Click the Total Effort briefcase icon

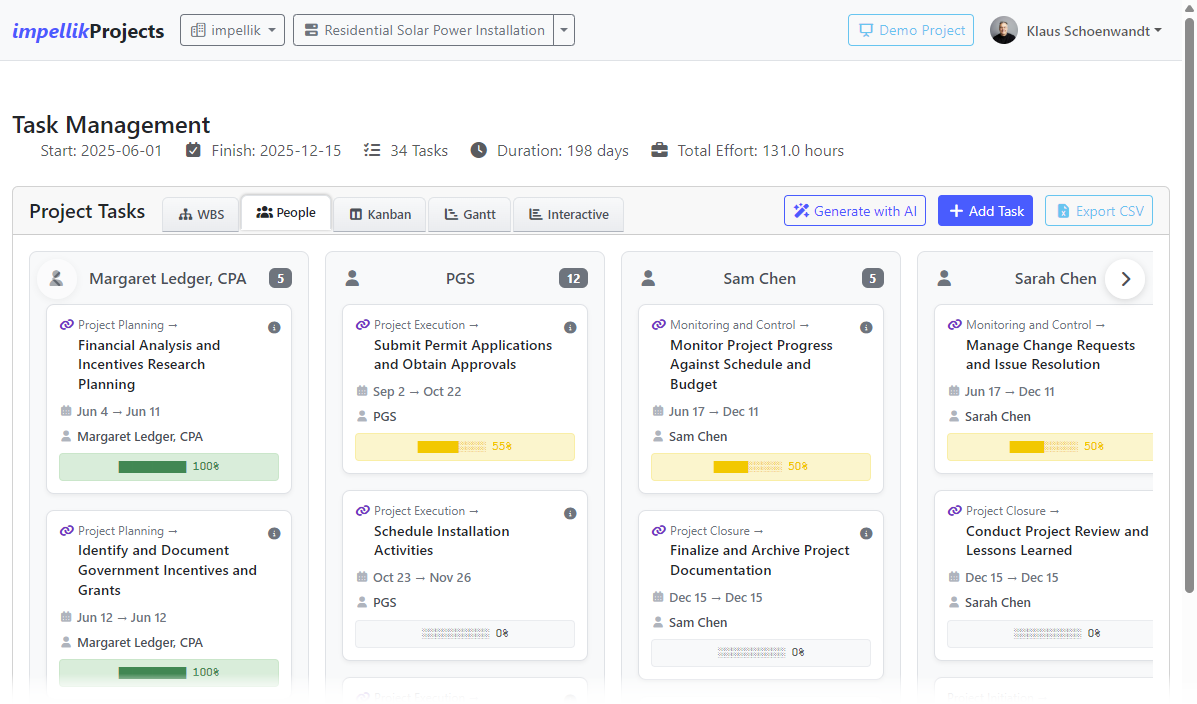point(660,150)
